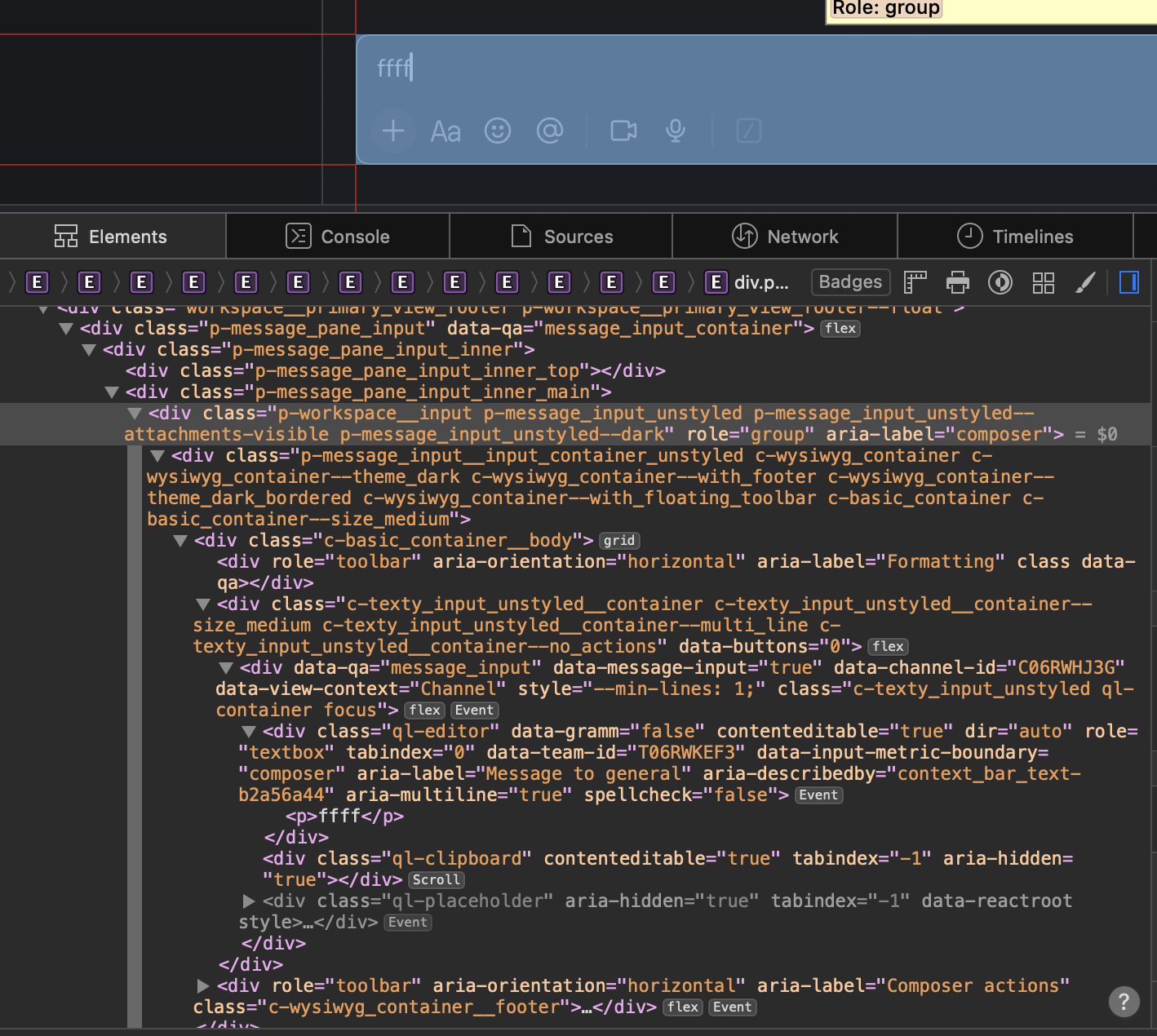
Task: Click the grid badge on c-basic_container__body
Action: pos(619,541)
